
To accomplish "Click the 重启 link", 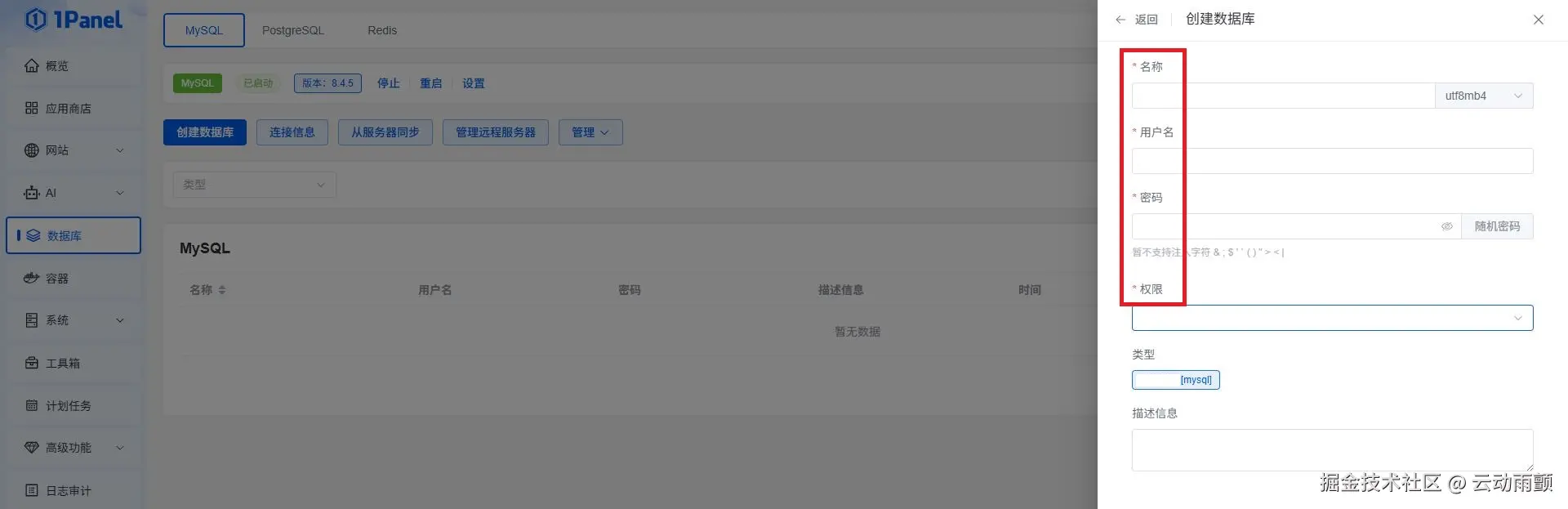I will click(431, 83).
